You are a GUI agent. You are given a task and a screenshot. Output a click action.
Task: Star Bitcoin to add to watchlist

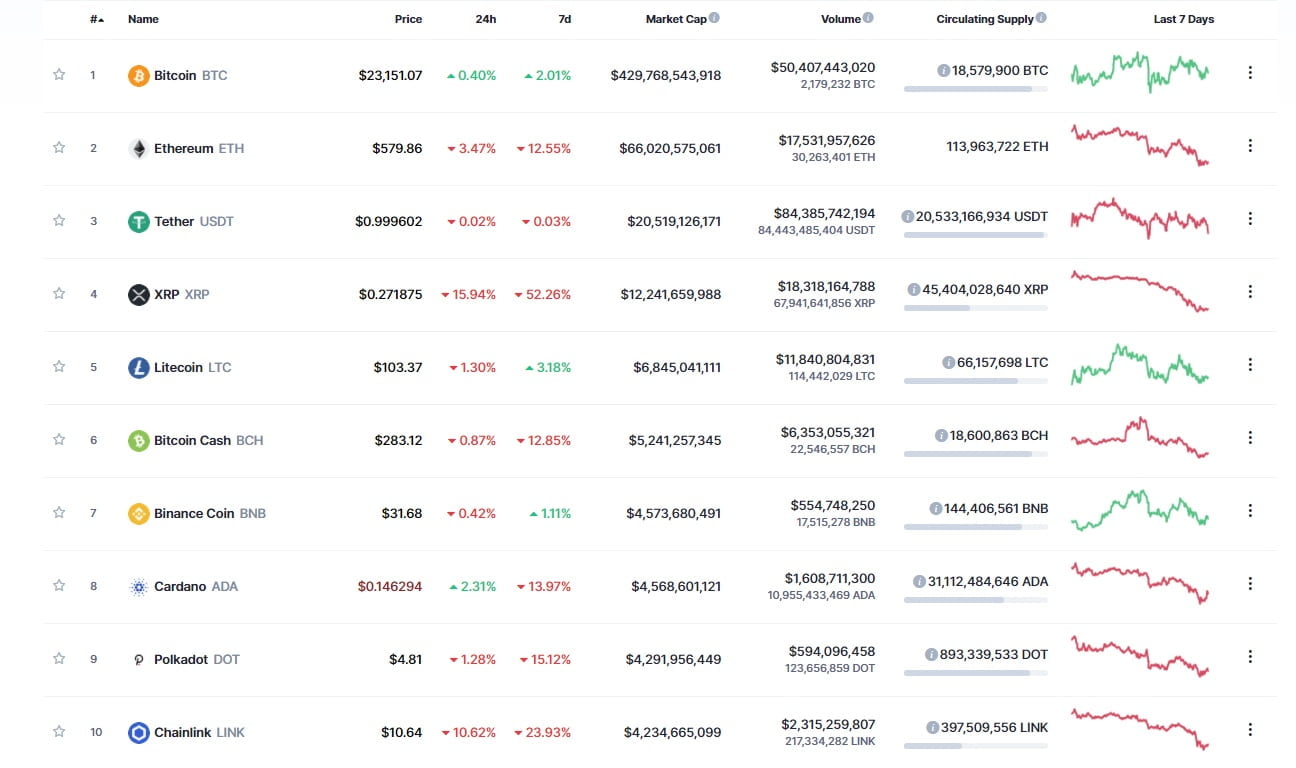[59, 74]
